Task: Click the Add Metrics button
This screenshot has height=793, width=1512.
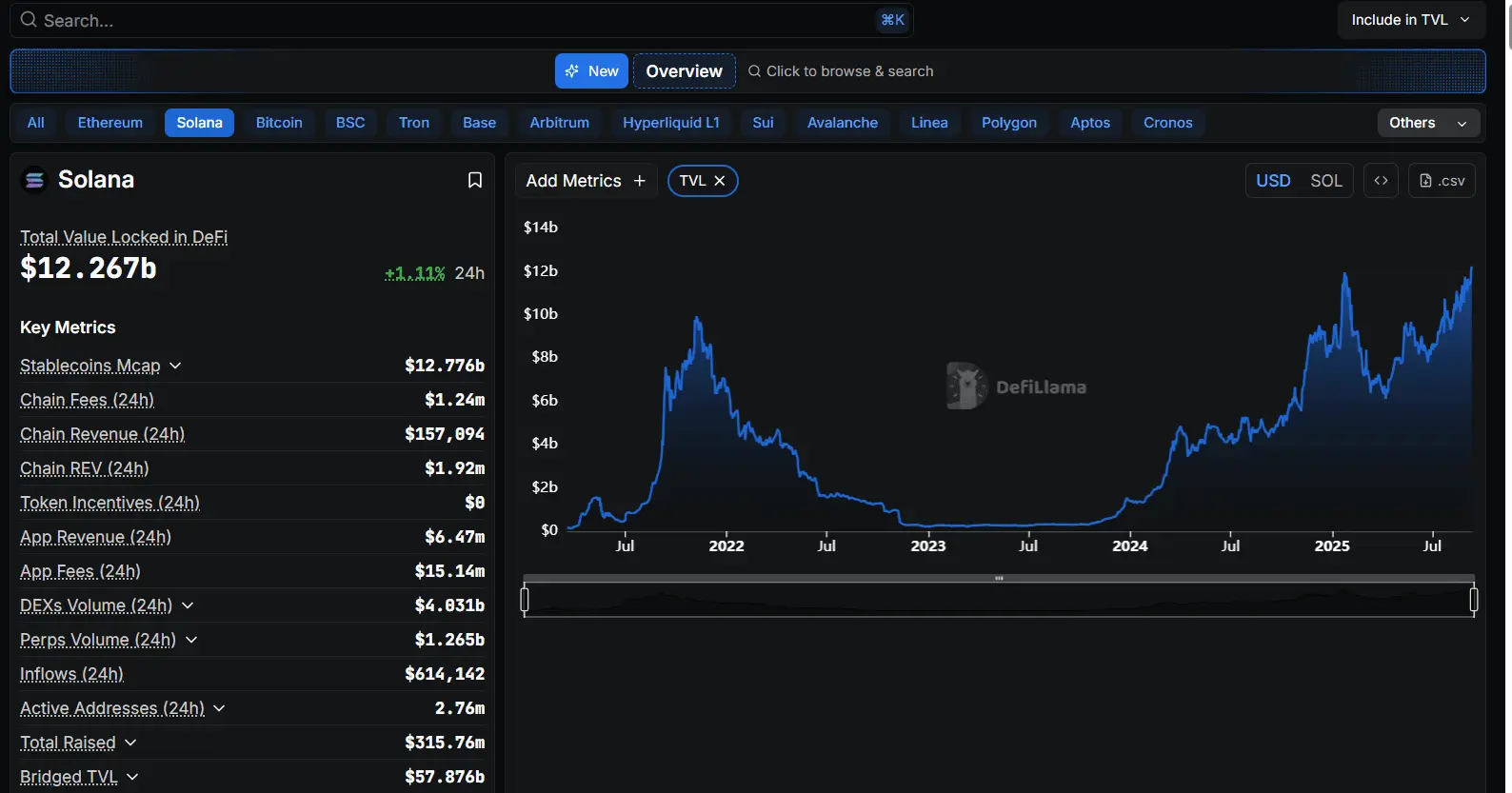Action: (x=586, y=181)
